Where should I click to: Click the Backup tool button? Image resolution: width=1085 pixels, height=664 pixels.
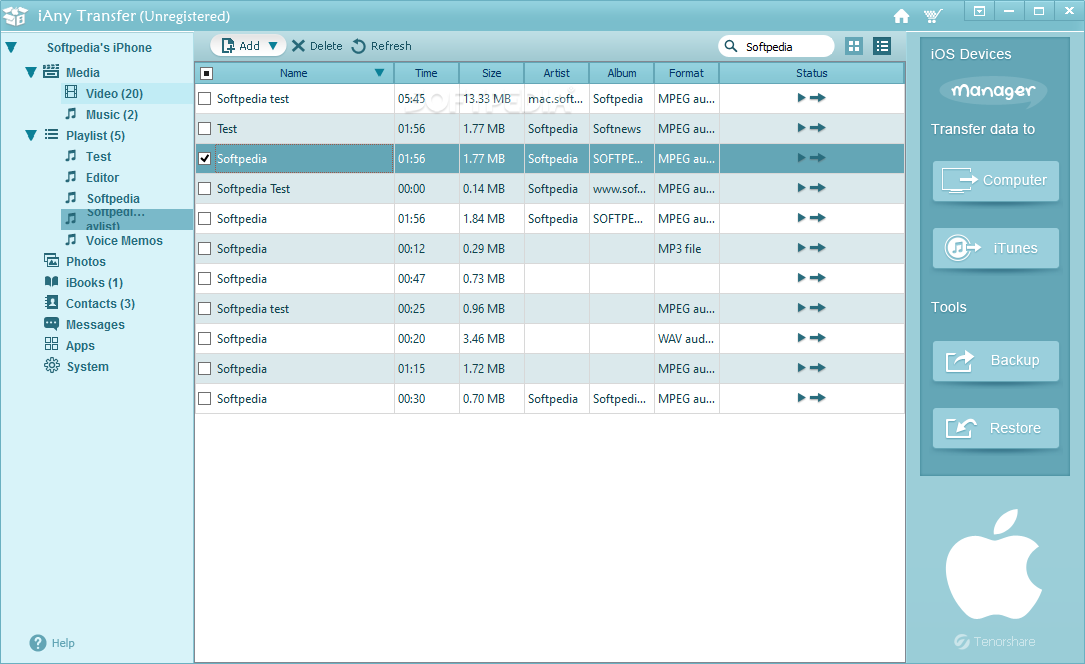[x=995, y=360]
